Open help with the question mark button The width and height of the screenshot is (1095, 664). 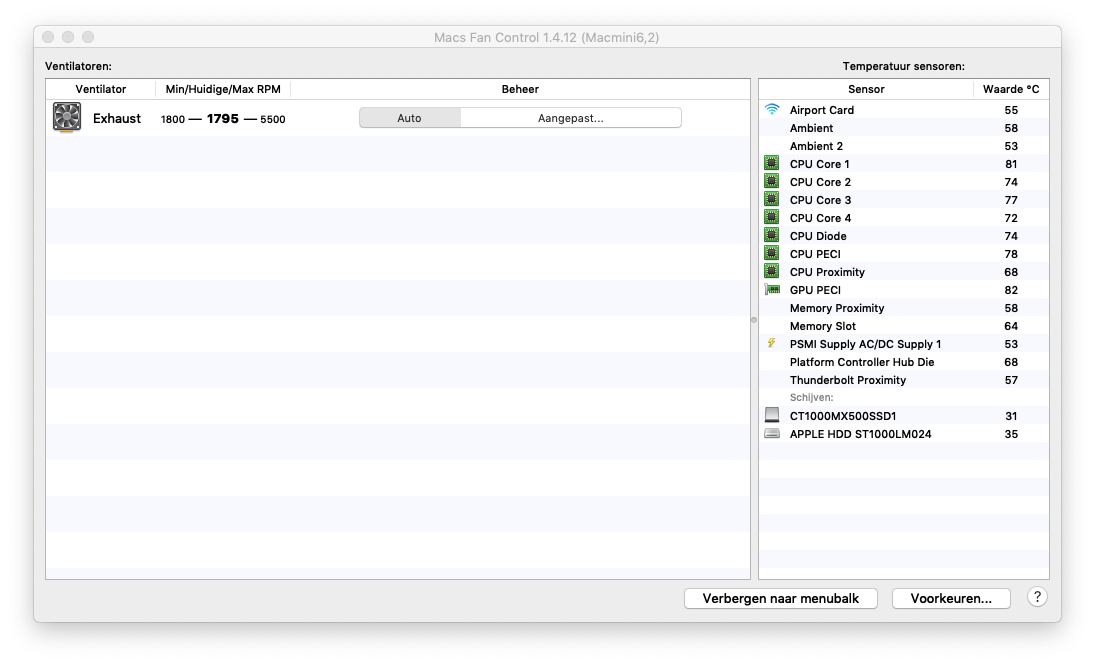point(1037,597)
